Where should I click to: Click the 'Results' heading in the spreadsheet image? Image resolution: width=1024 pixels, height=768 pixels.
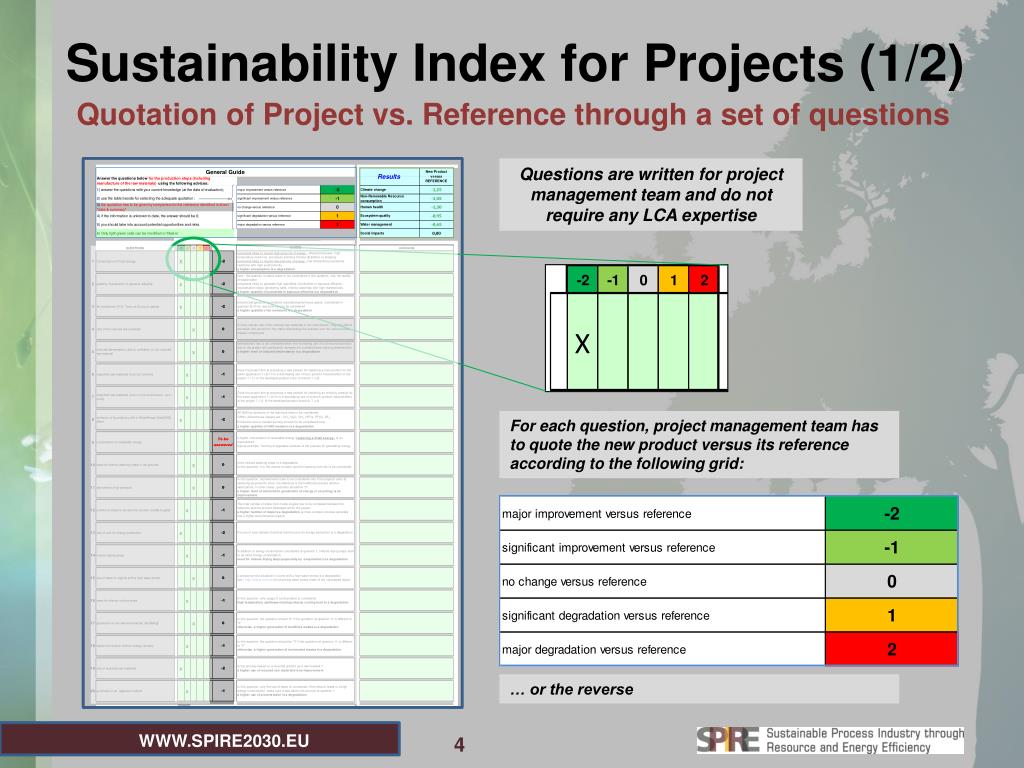[x=389, y=176]
